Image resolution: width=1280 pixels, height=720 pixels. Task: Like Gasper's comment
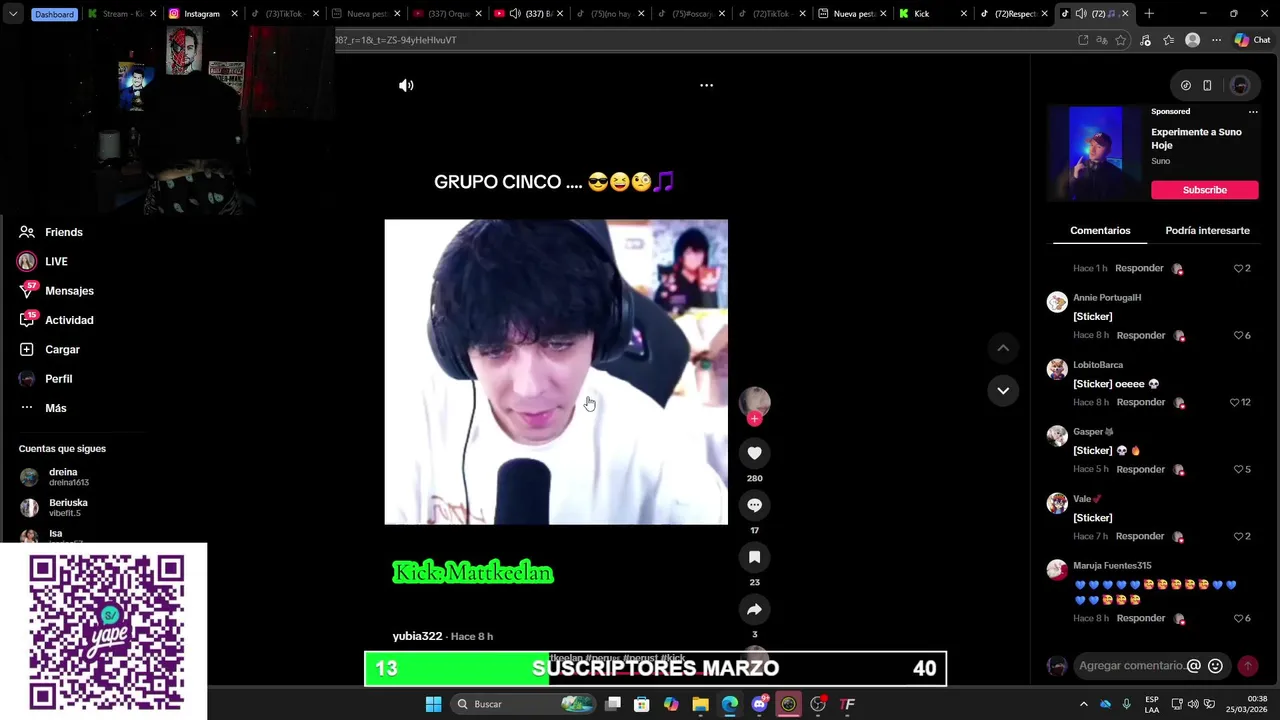[x=1238, y=469]
